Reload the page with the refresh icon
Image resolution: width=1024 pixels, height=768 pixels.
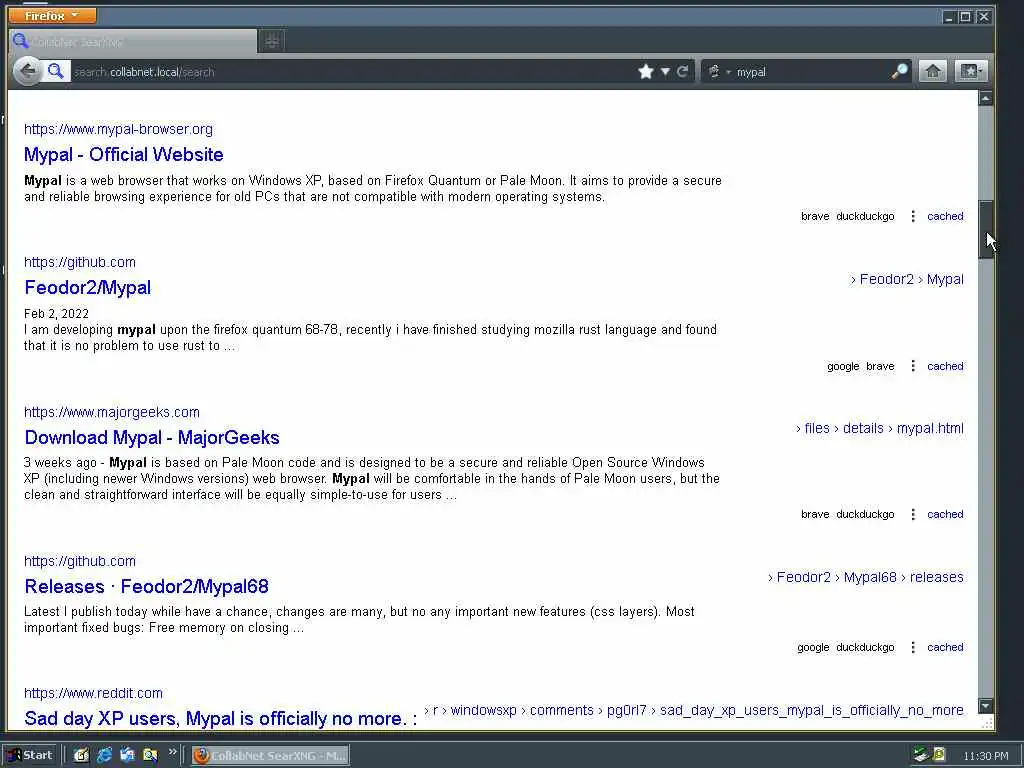[x=682, y=72]
